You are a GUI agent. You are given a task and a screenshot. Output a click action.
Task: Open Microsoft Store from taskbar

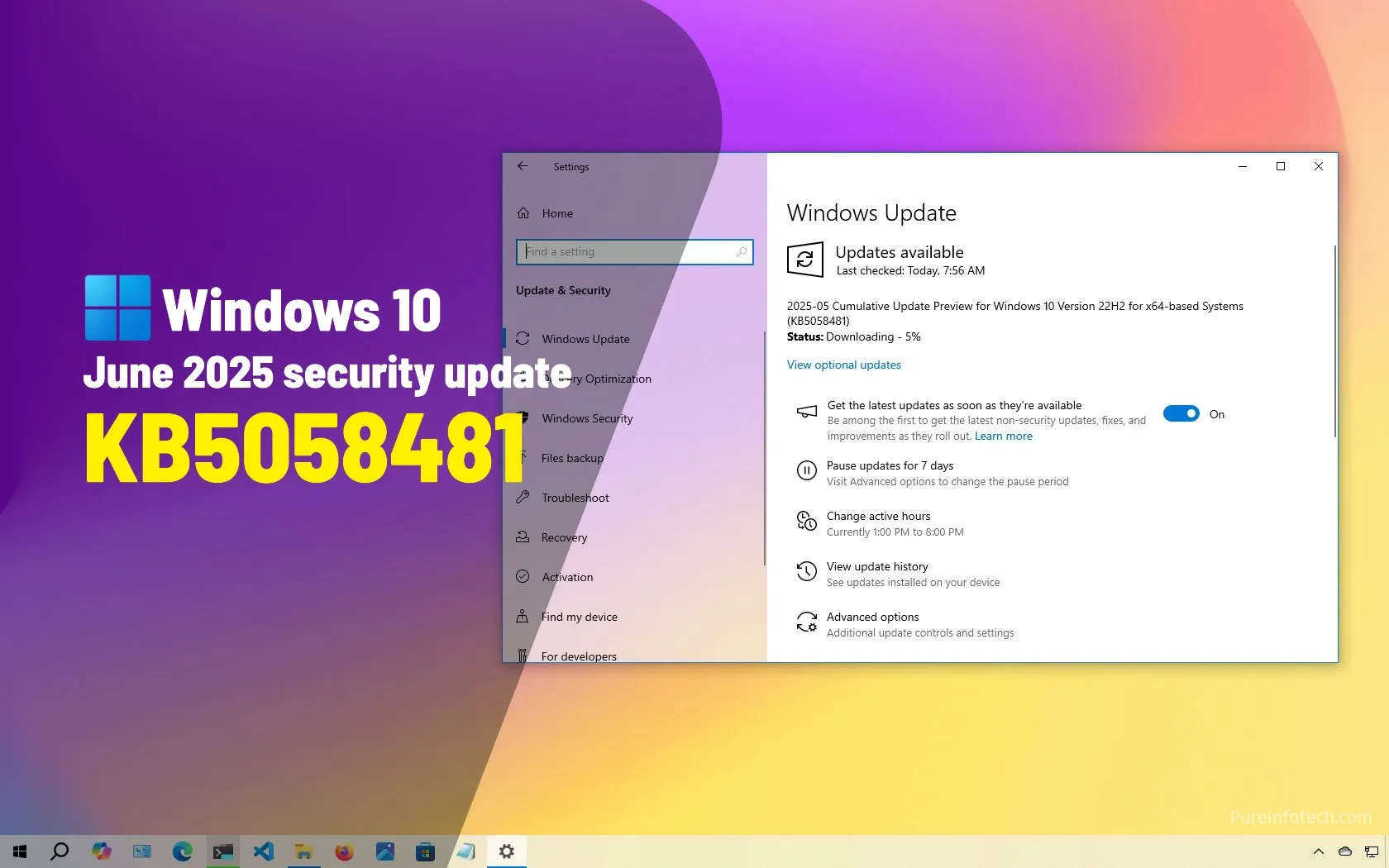click(x=425, y=851)
